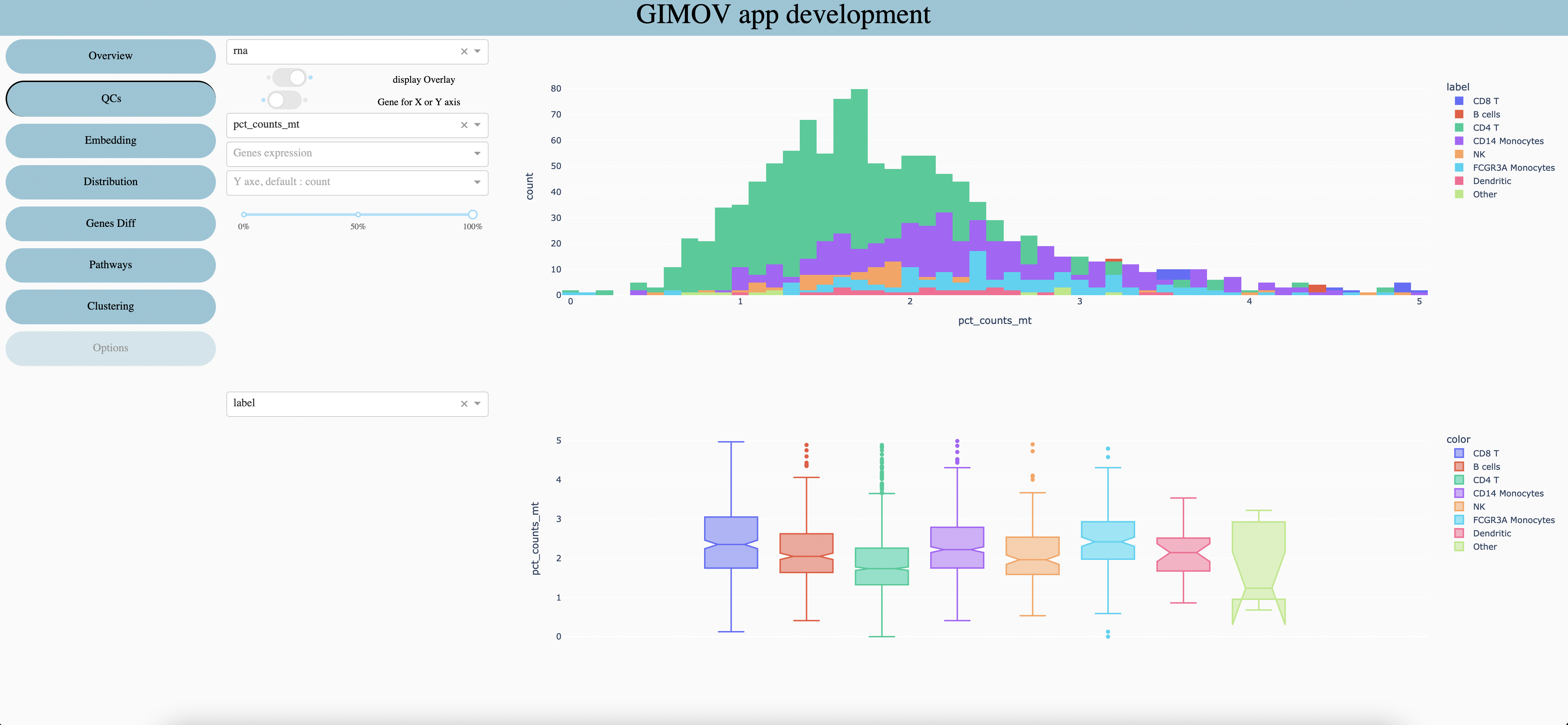
Task: Toggle CD8 T in histogram legend
Action: [1477, 101]
